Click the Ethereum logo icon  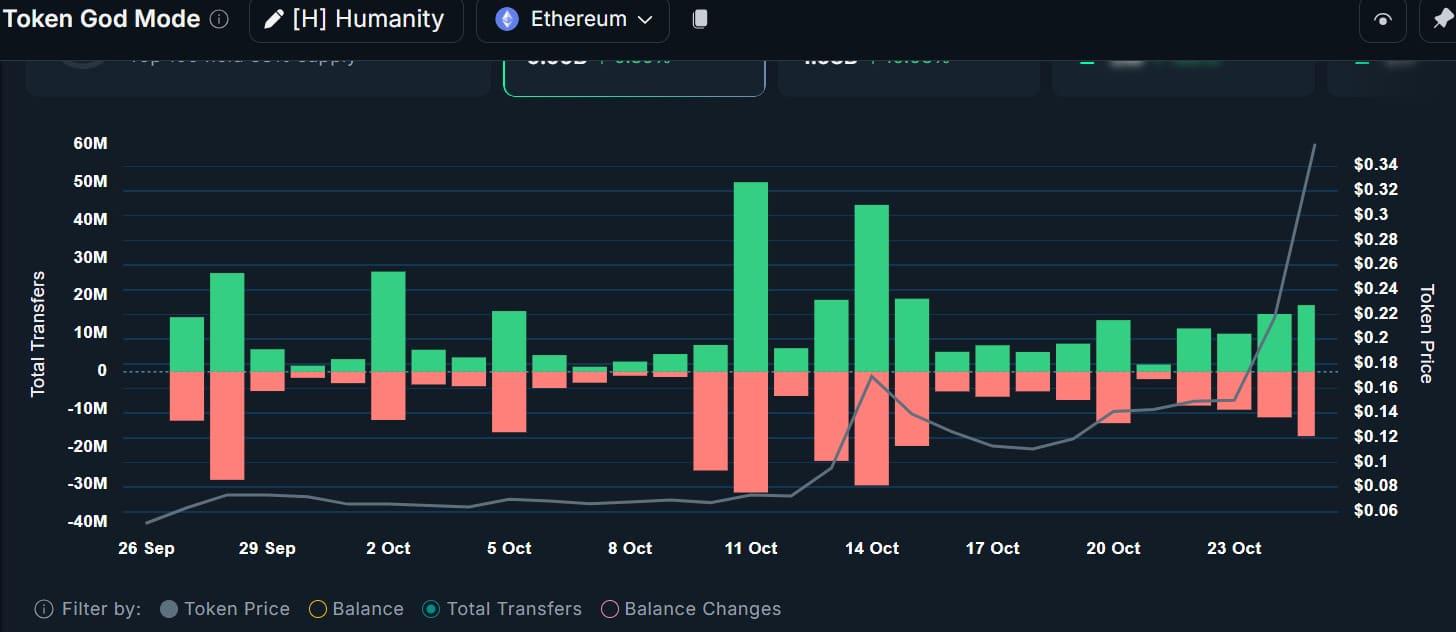[x=507, y=19]
